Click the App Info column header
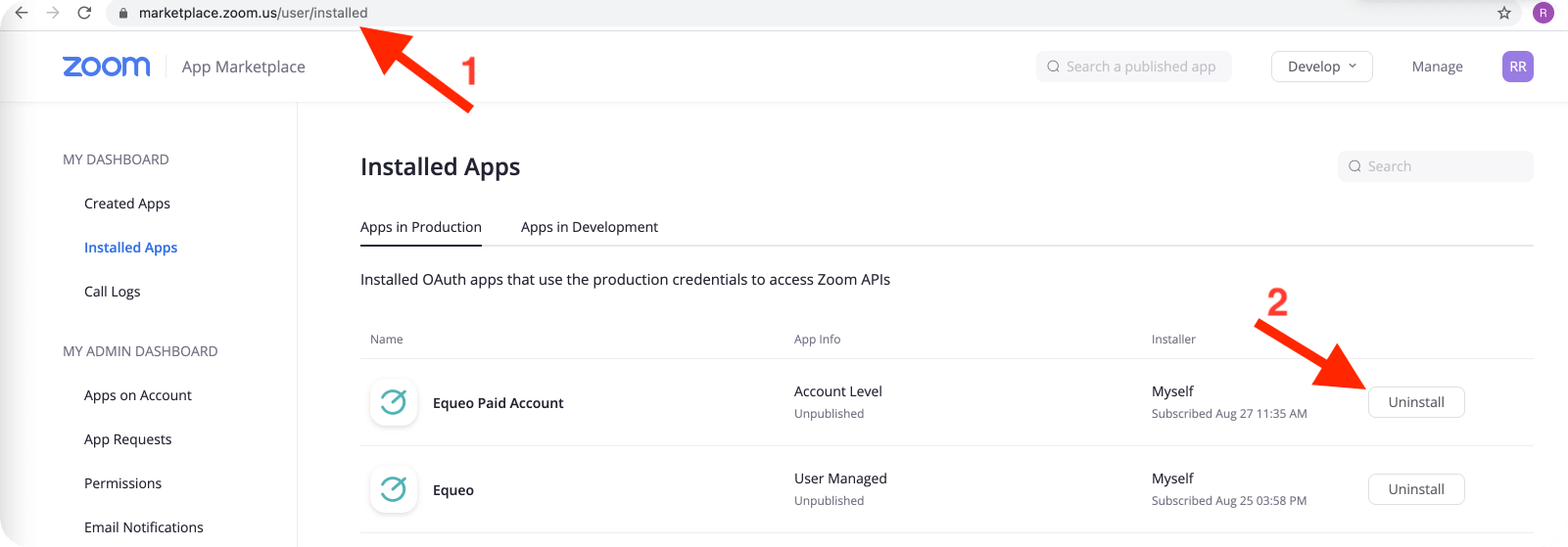Image resolution: width=1568 pixels, height=547 pixels. pyautogui.click(x=818, y=340)
